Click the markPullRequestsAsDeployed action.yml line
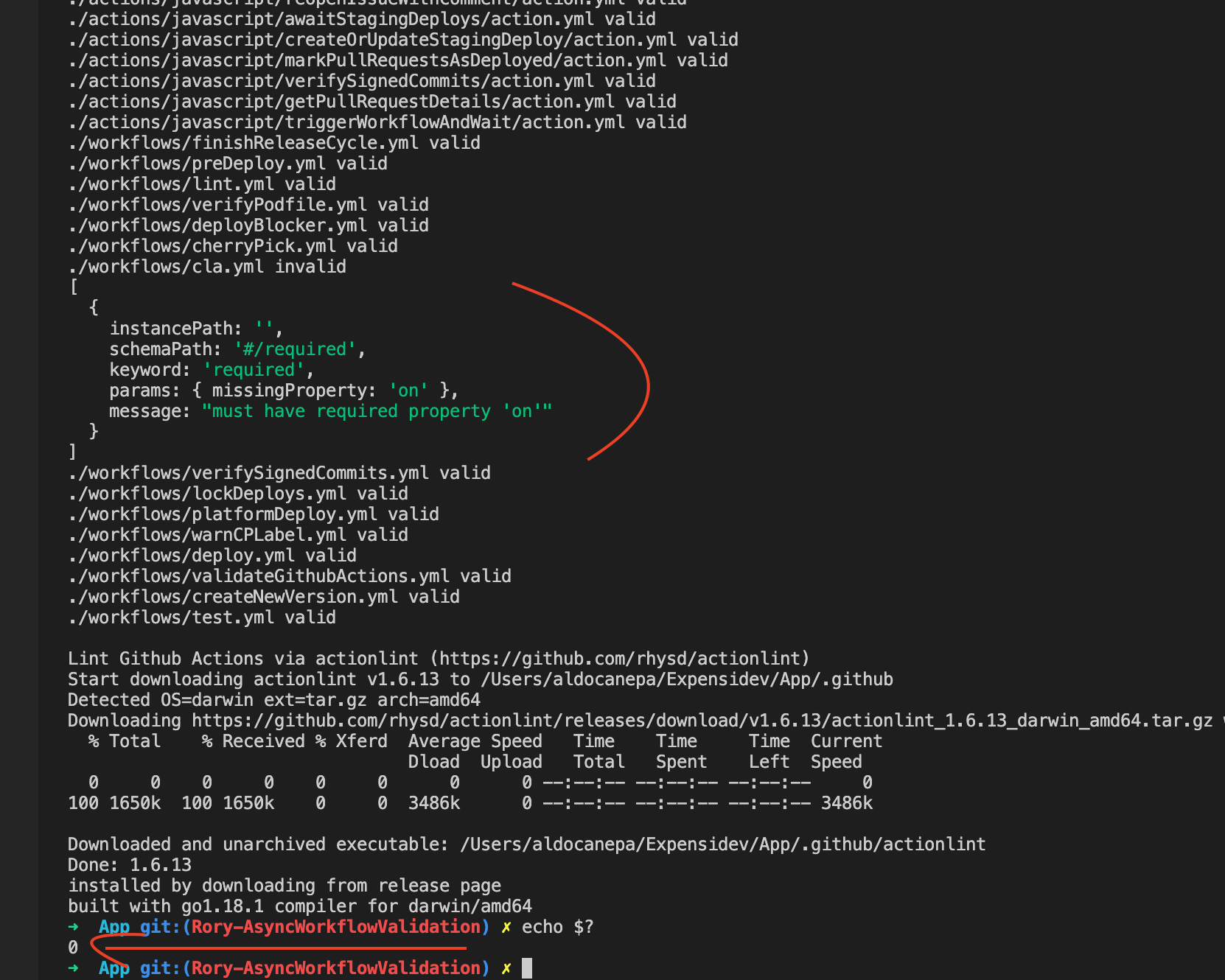1225x980 pixels. [398, 60]
